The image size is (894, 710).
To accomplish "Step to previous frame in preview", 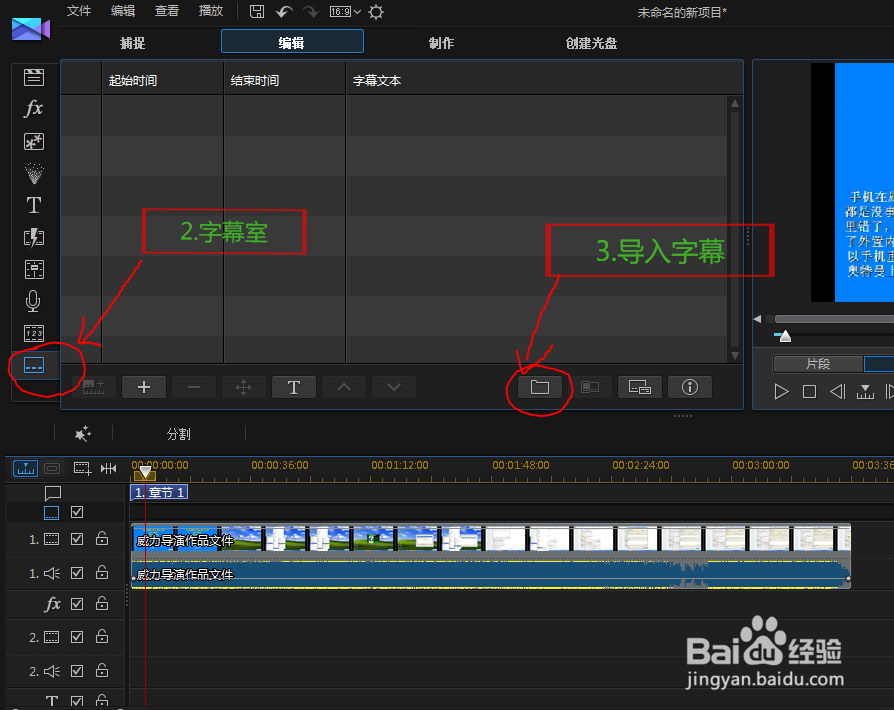I will (838, 392).
